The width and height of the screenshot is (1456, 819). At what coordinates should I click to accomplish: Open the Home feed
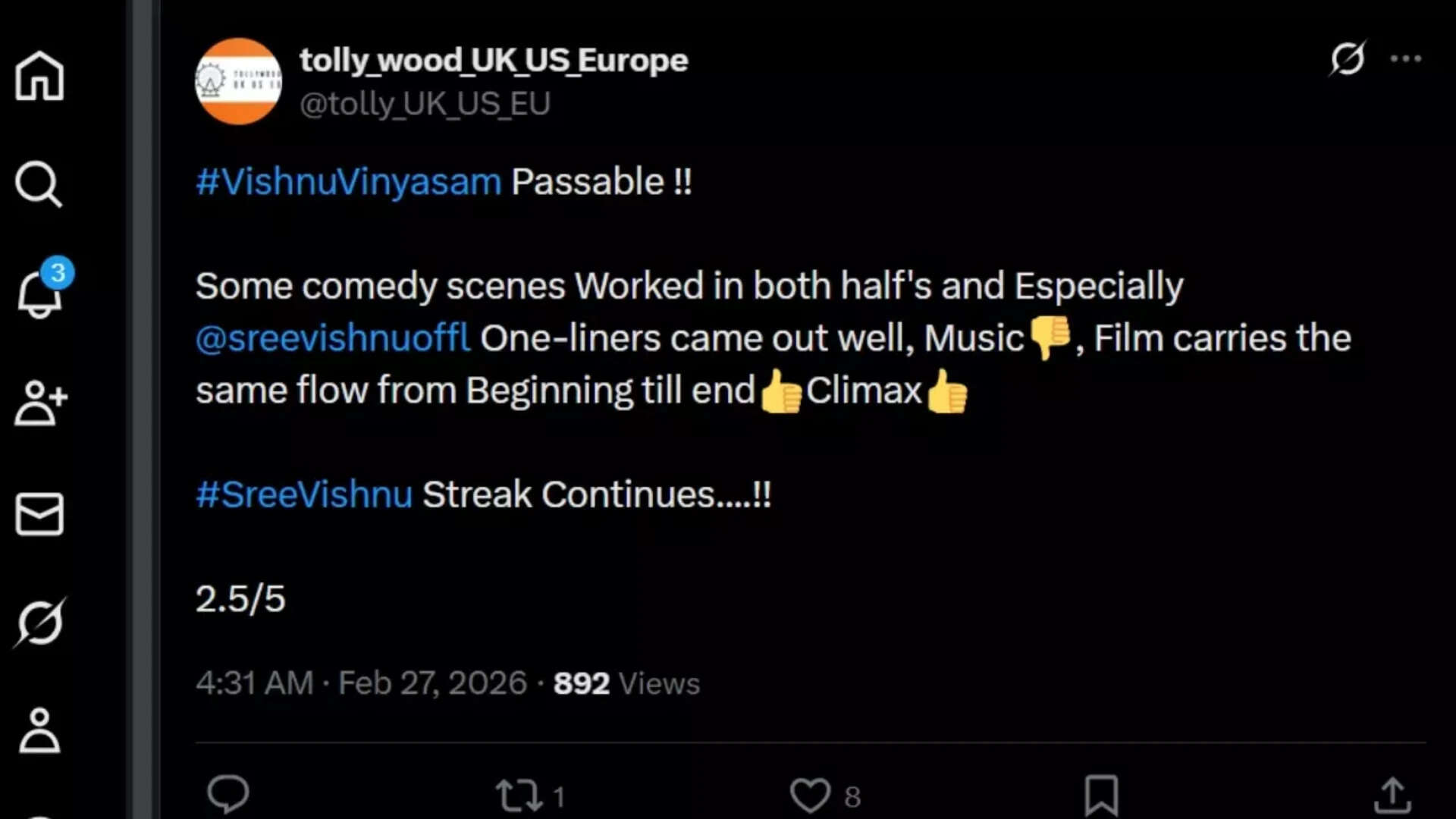click(x=39, y=76)
